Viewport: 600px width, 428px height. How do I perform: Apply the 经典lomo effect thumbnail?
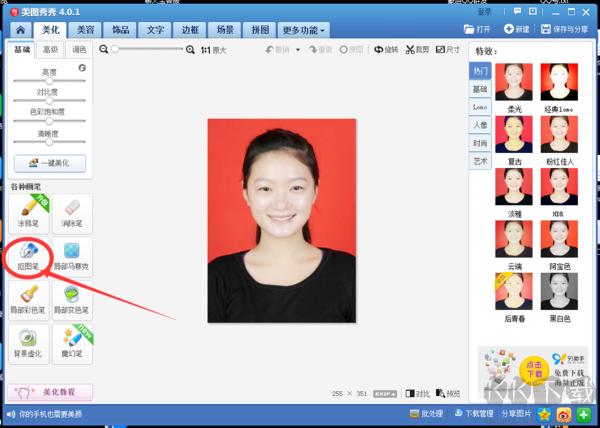point(559,82)
